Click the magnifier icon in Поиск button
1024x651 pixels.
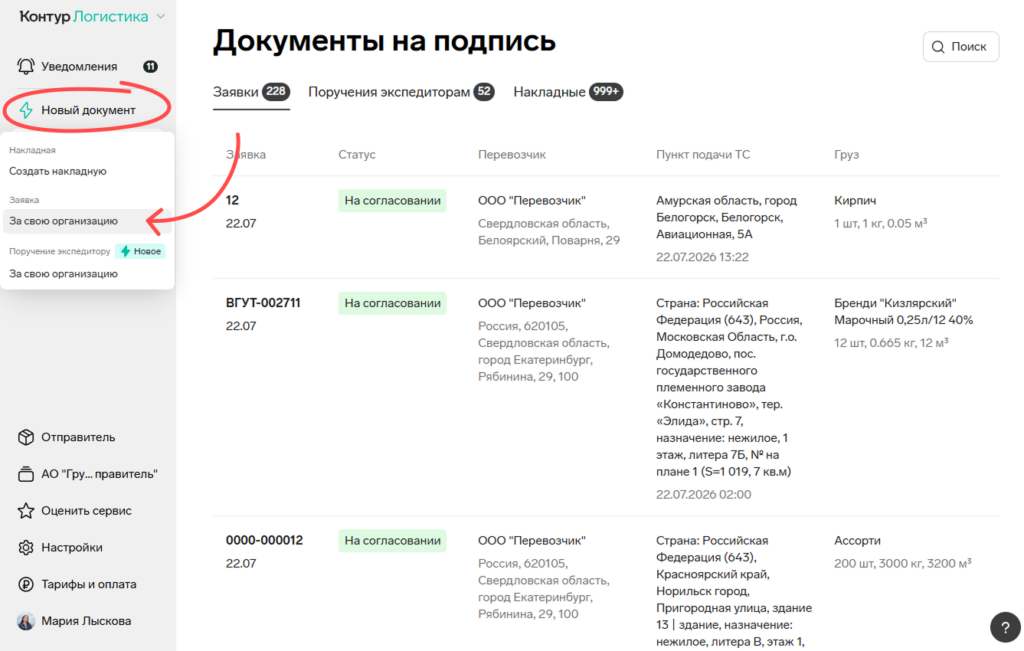(x=938, y=47)
